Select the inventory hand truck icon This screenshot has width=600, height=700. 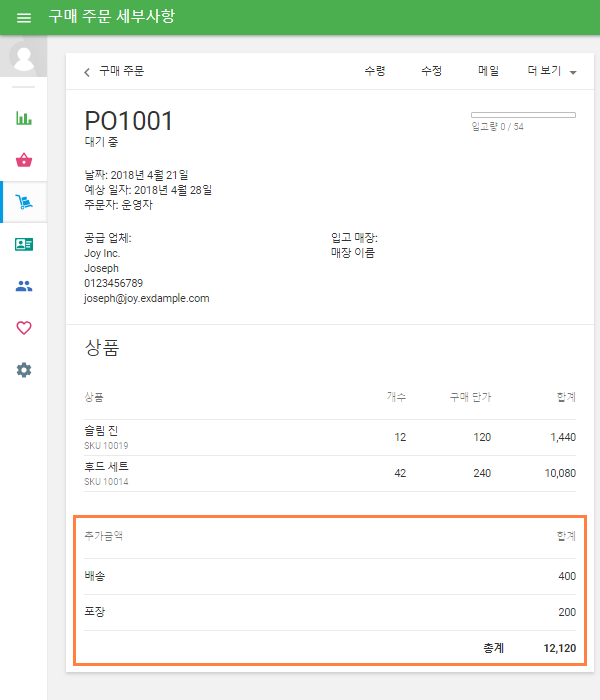24,202
